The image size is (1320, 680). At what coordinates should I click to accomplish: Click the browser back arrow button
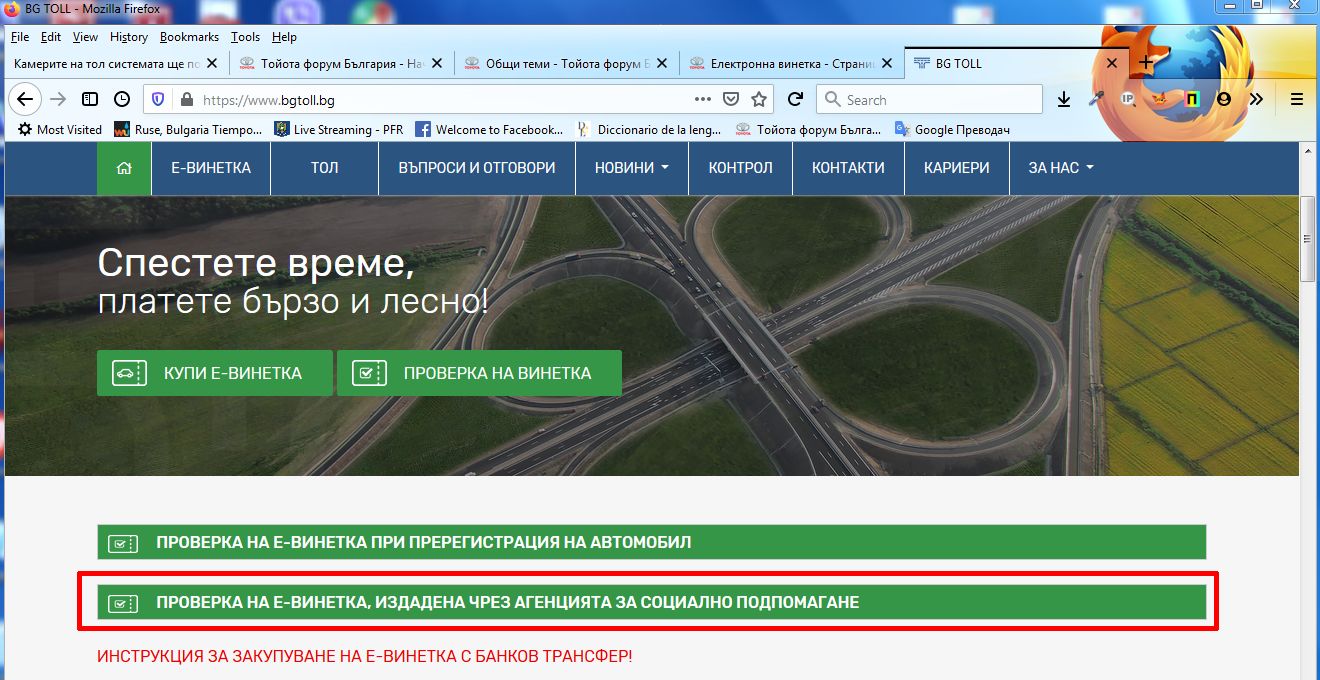coord(25,99)
